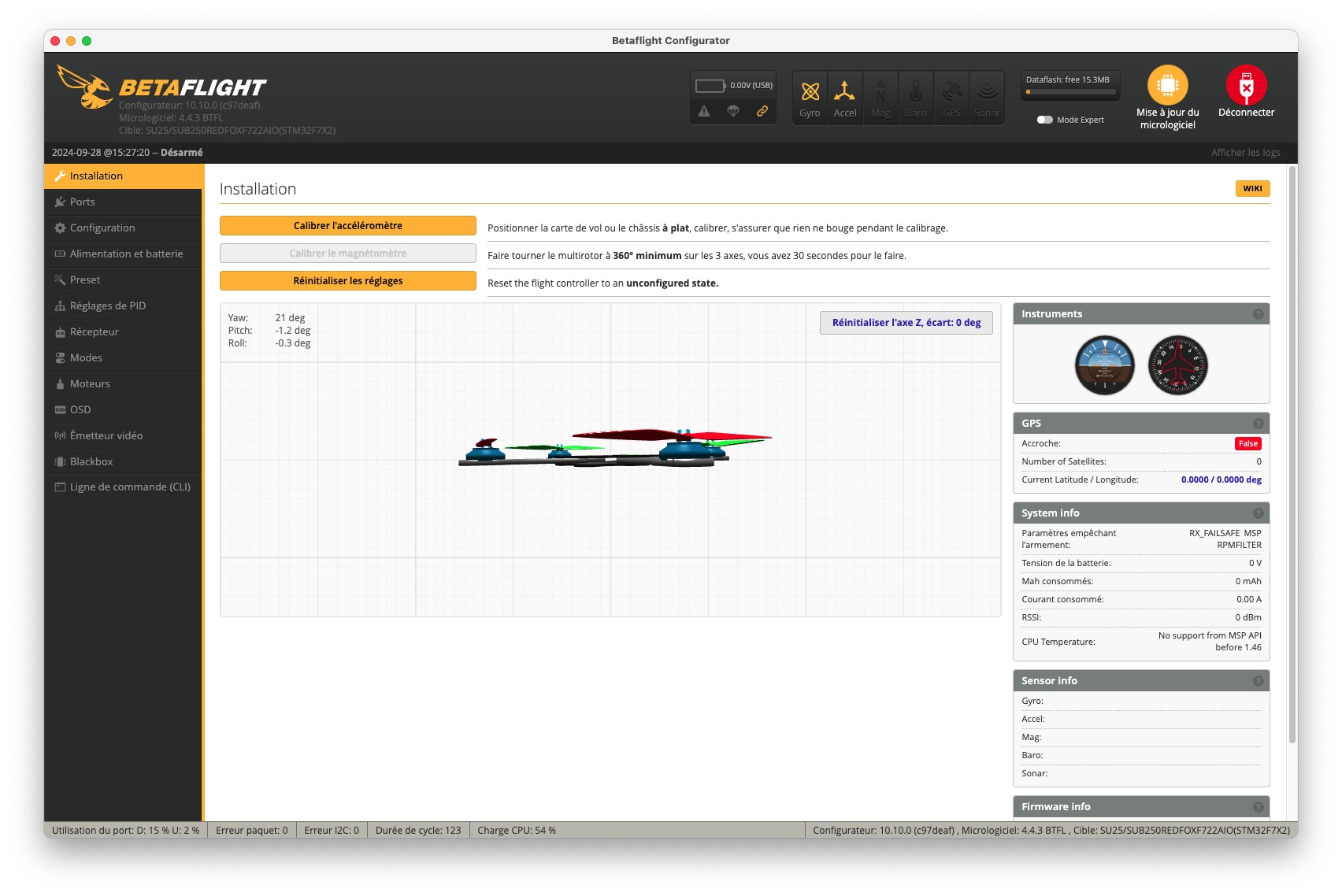Click the Dataflash free space bar
Viewport: 1342px width, 896px height.
coord(1071,92)
